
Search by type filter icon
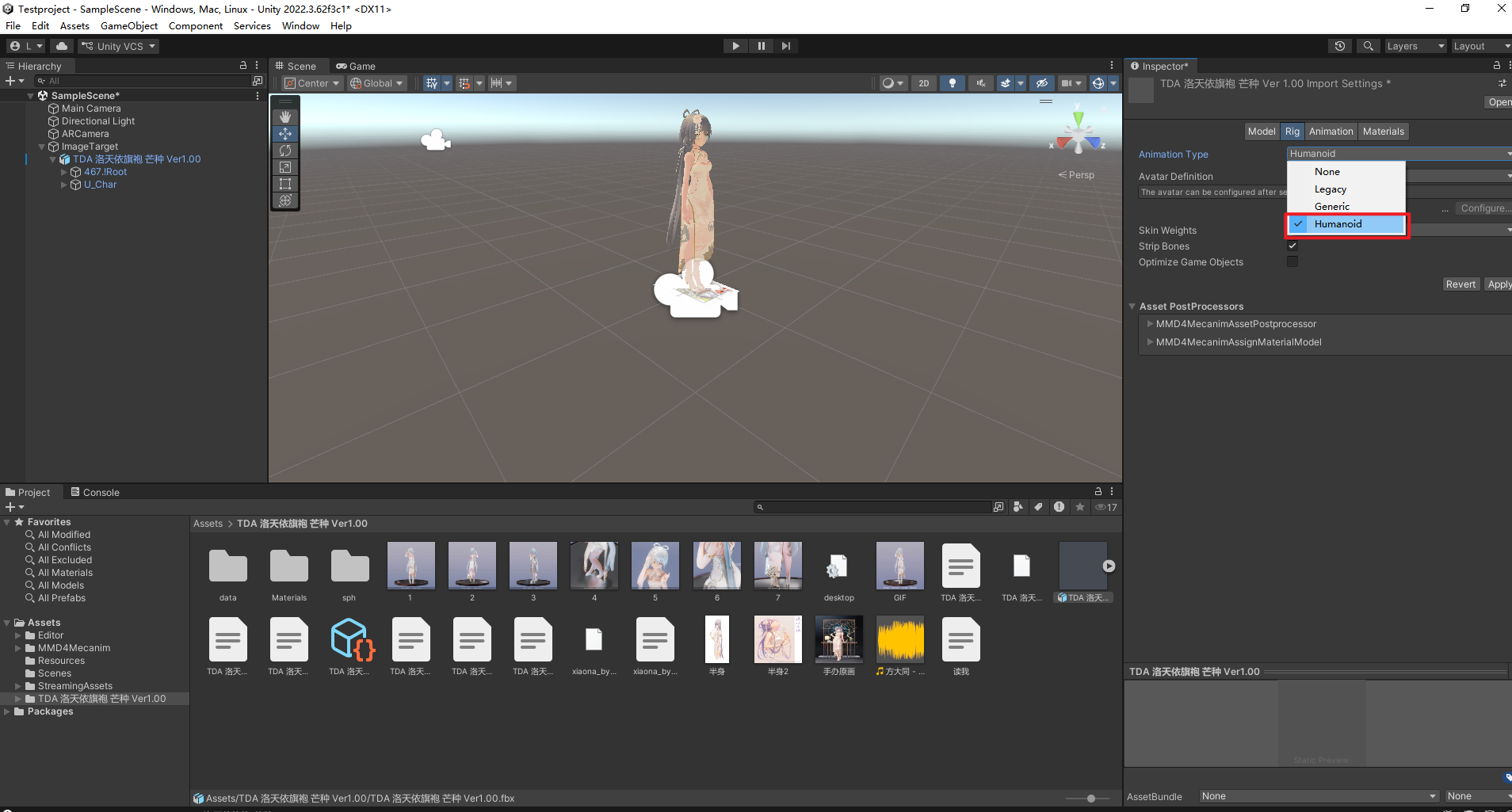[x=1018, y=507]
